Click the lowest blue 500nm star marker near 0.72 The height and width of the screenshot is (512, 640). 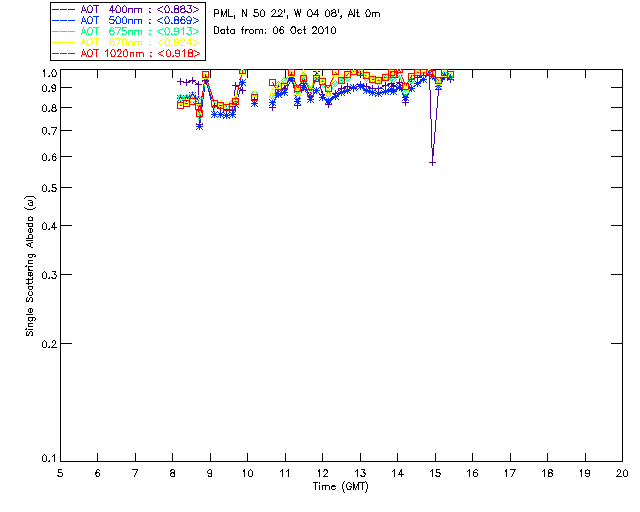(200, 127)
